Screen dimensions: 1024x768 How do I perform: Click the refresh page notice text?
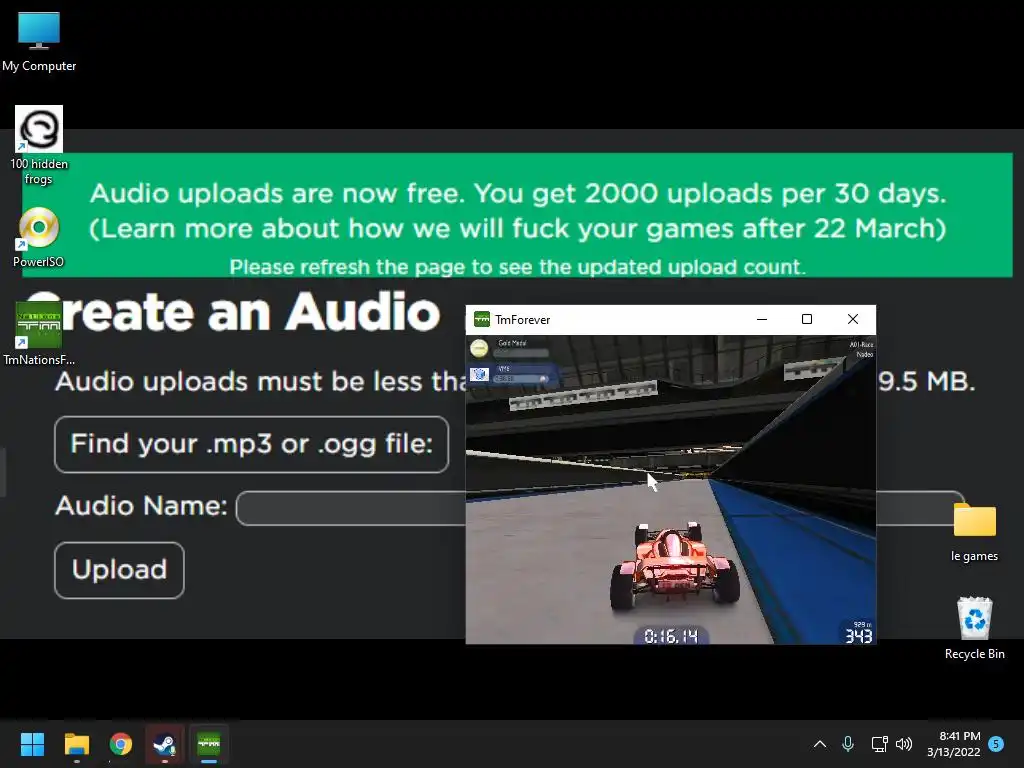click(x=517, y=267)
